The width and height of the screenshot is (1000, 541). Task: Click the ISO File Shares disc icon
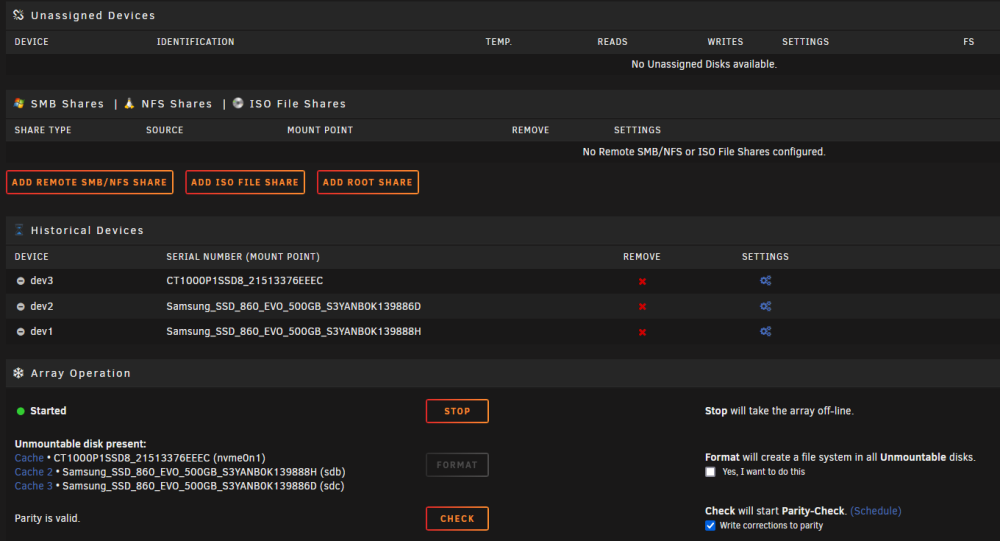coord(238,103)
